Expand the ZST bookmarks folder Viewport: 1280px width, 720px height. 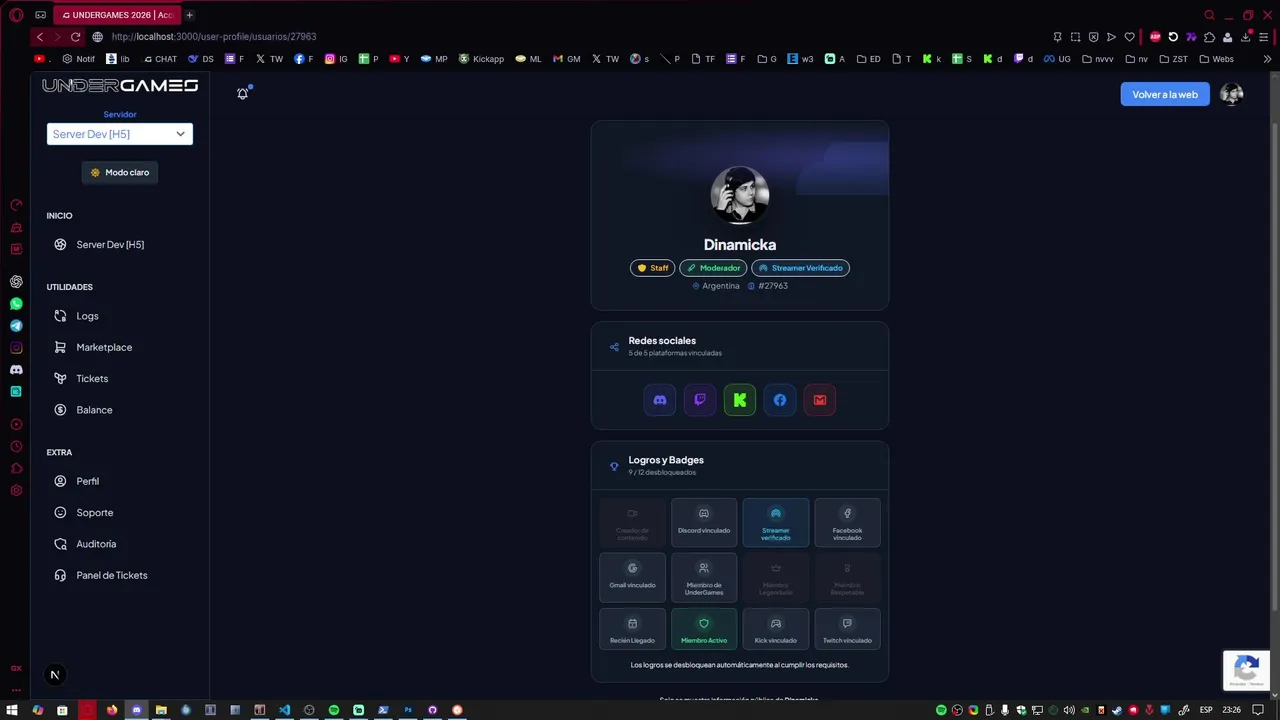click(x=1174, y=59)
